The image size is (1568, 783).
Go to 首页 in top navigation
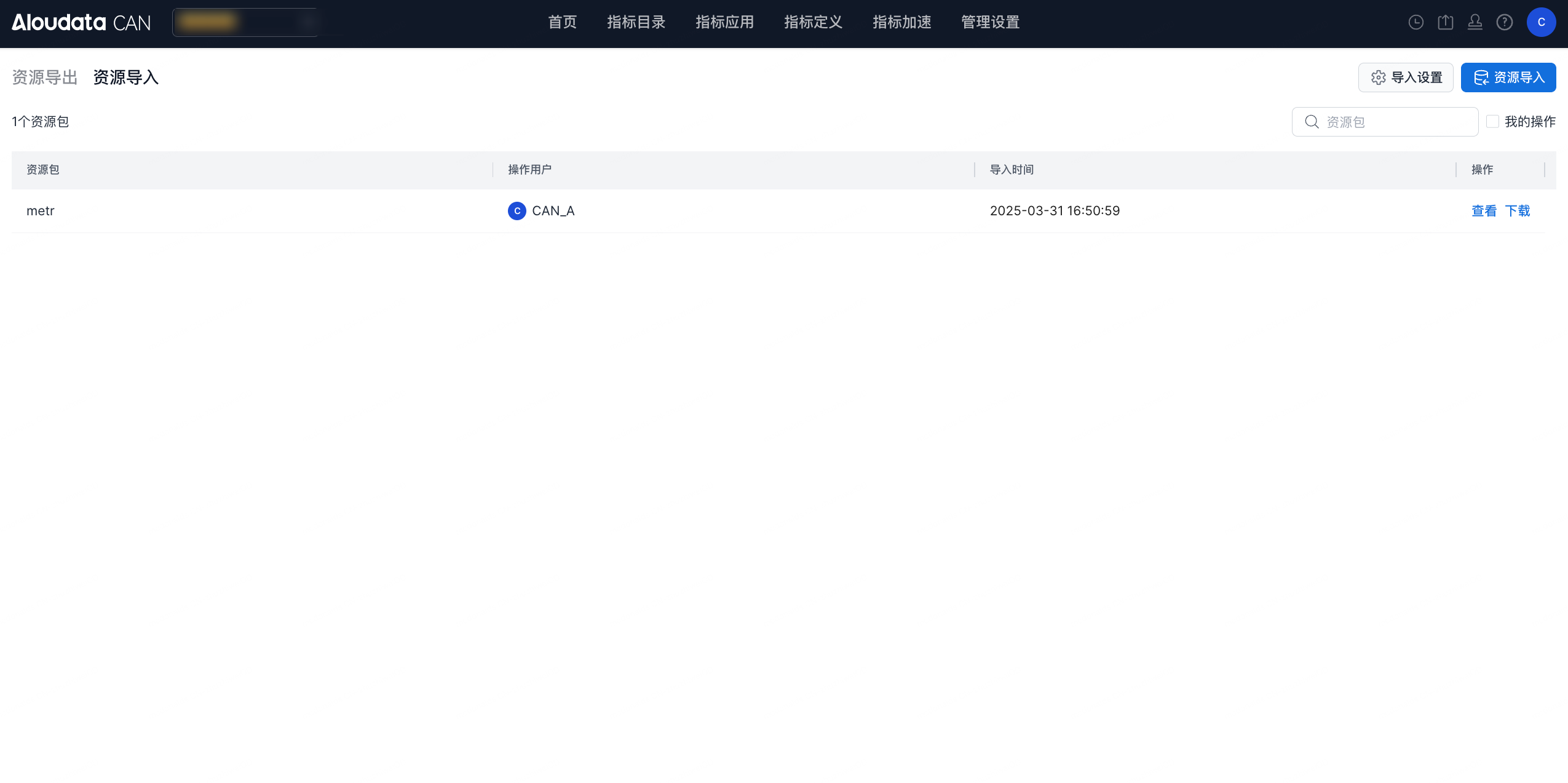coord(562,23)
